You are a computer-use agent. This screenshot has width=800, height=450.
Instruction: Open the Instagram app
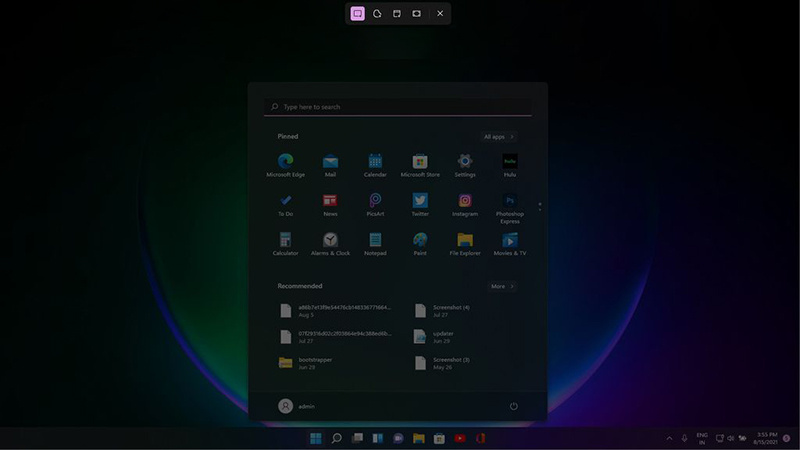[465, 205]
